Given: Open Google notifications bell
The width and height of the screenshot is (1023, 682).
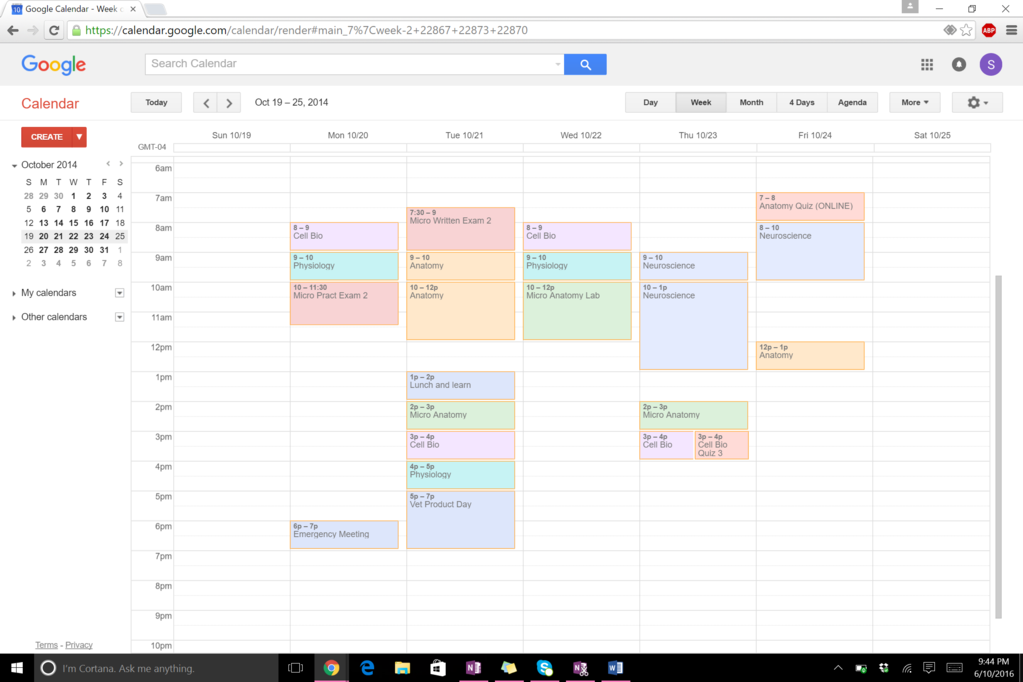Looking at the screenshot, I should click(958, 64).
